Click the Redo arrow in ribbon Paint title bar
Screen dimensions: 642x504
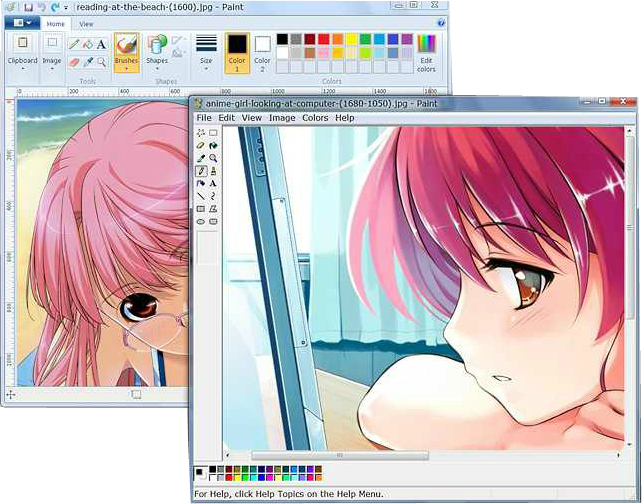click(54, 7)
